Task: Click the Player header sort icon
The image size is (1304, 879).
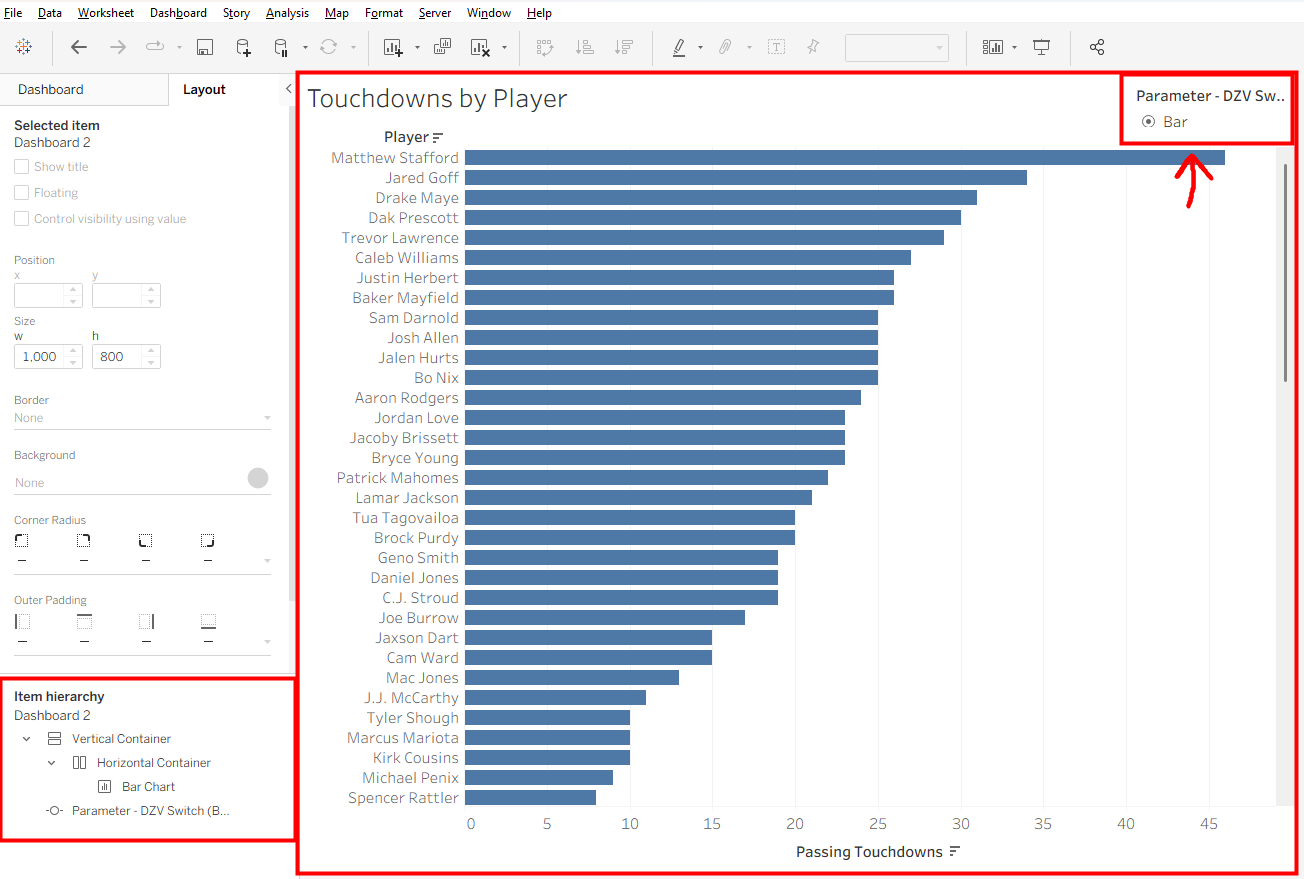Action: (438, 137)
